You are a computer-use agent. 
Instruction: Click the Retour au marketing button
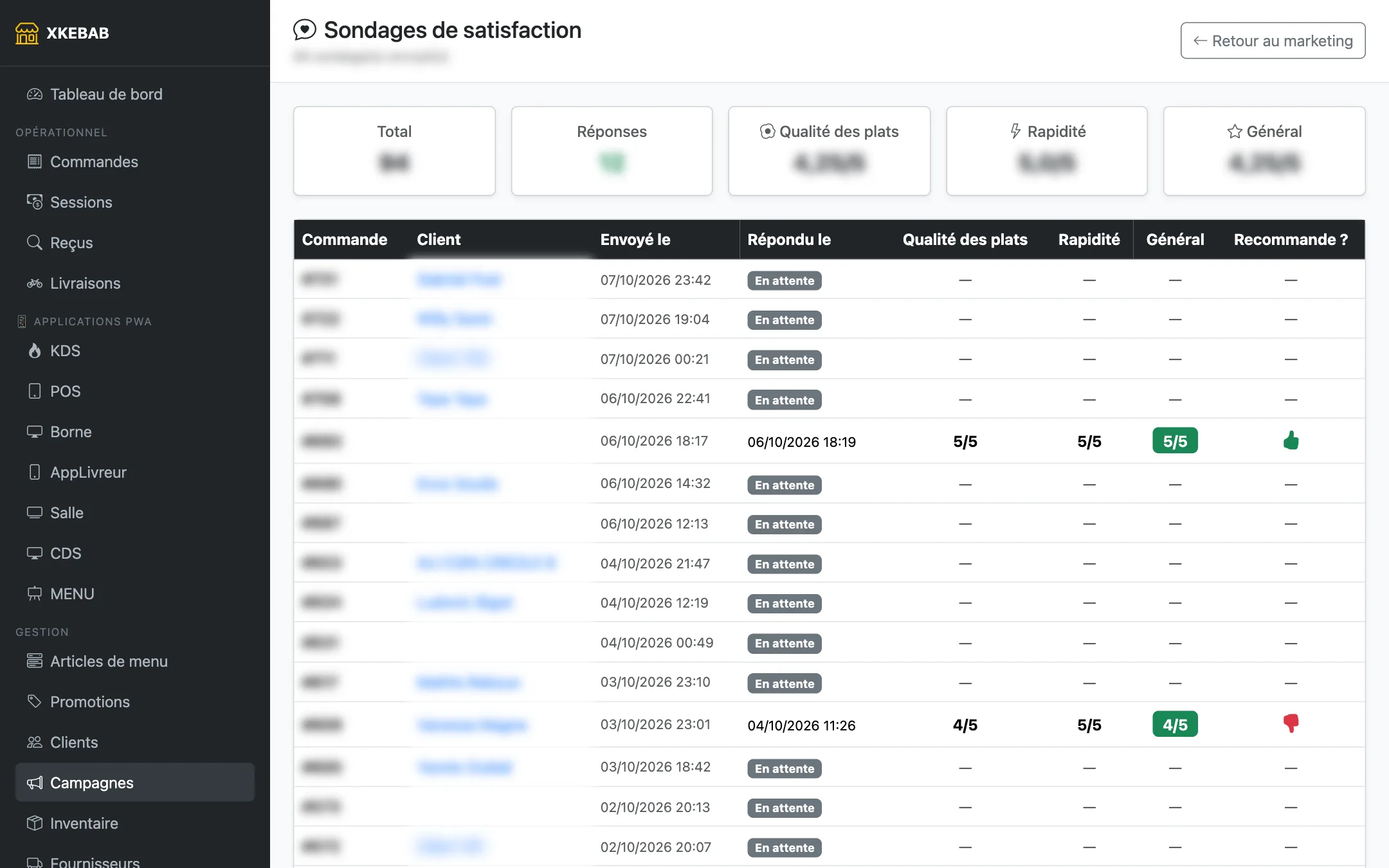(1273, 41)
